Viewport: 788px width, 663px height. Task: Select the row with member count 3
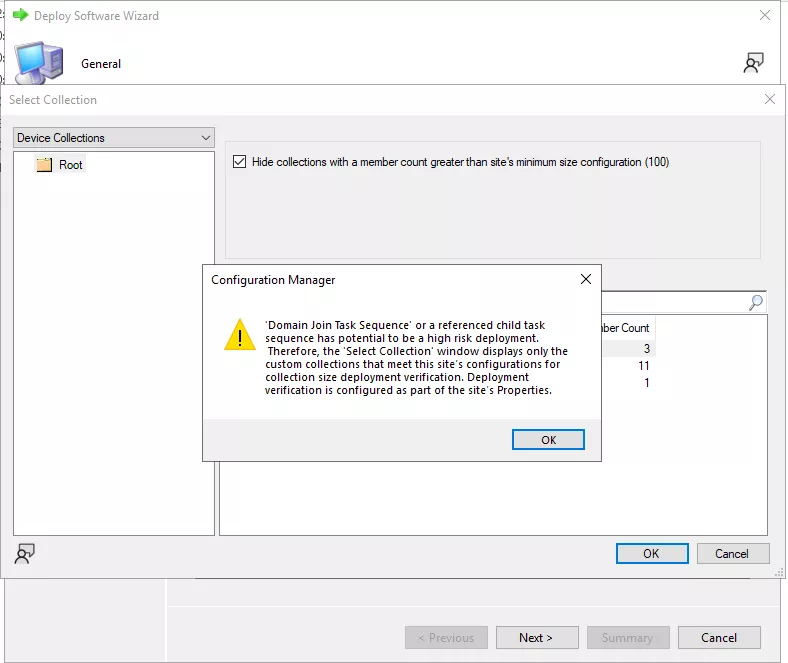tap(628, 348)
